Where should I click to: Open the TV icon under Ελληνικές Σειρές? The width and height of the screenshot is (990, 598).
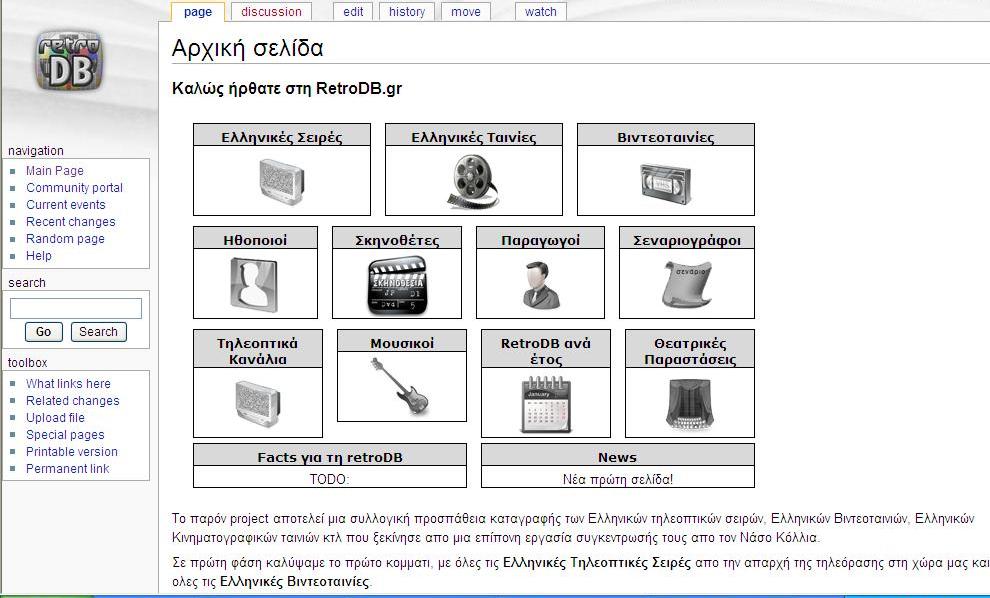(281, 181)
